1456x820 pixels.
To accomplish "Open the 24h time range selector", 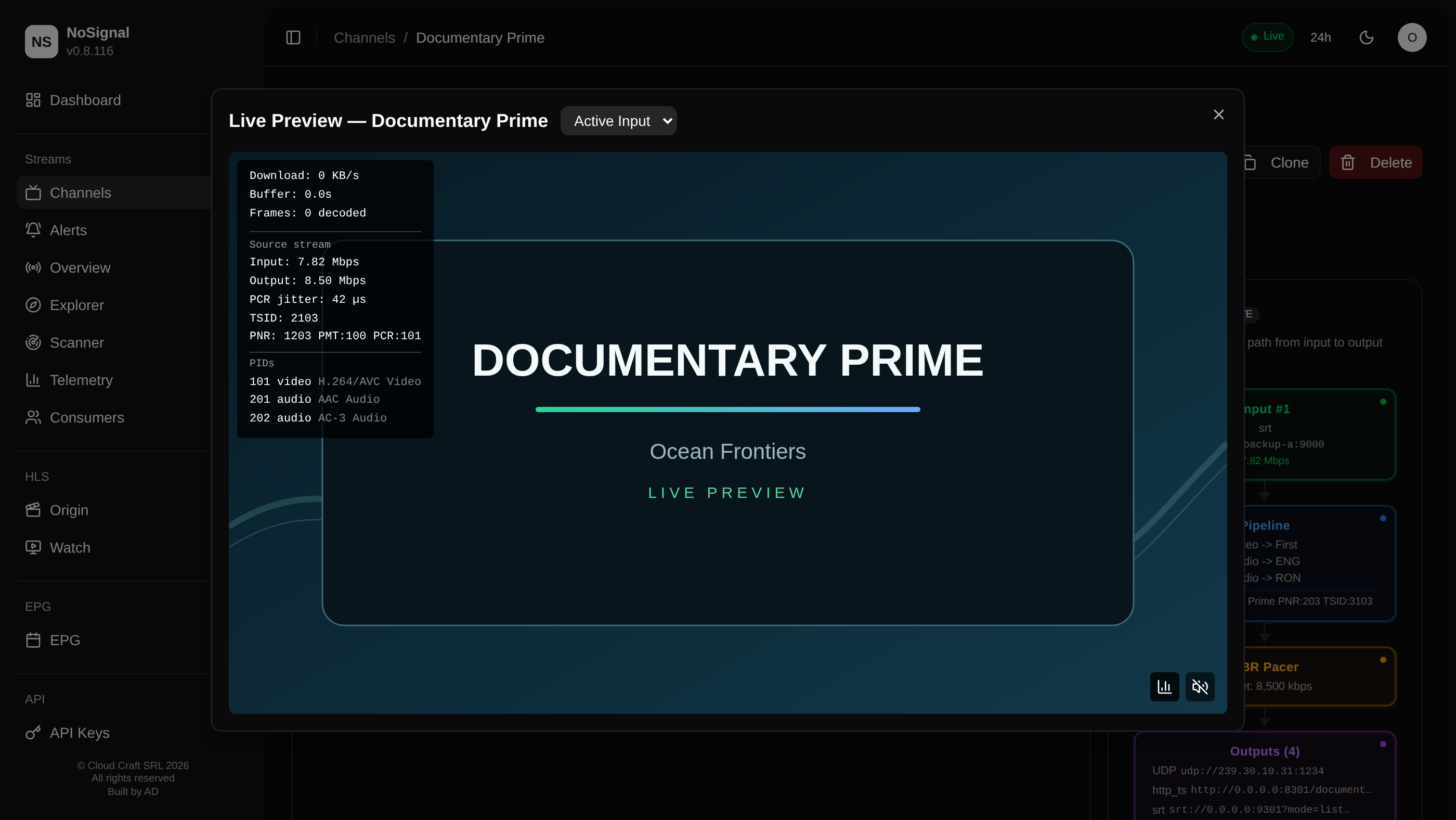I will tap(1320, 37).
